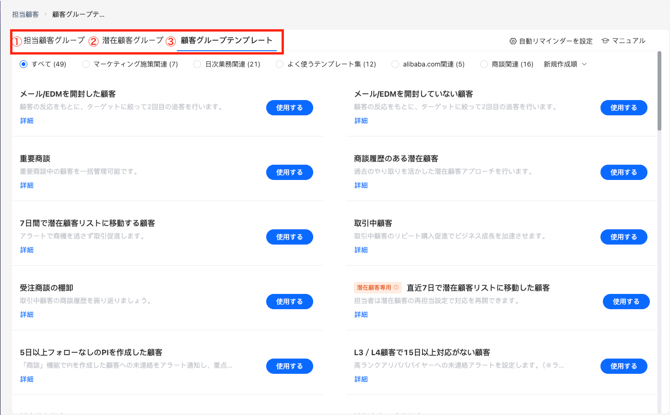
Task: Click 使用する for 受注商談の棚卸
Action: coord(290,301)
